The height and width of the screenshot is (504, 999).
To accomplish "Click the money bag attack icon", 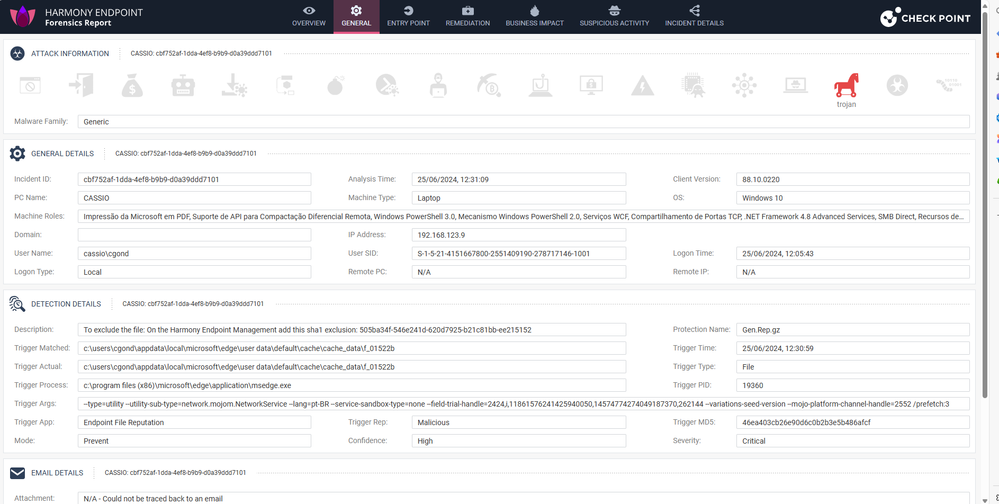I will (x=131, y=87).
